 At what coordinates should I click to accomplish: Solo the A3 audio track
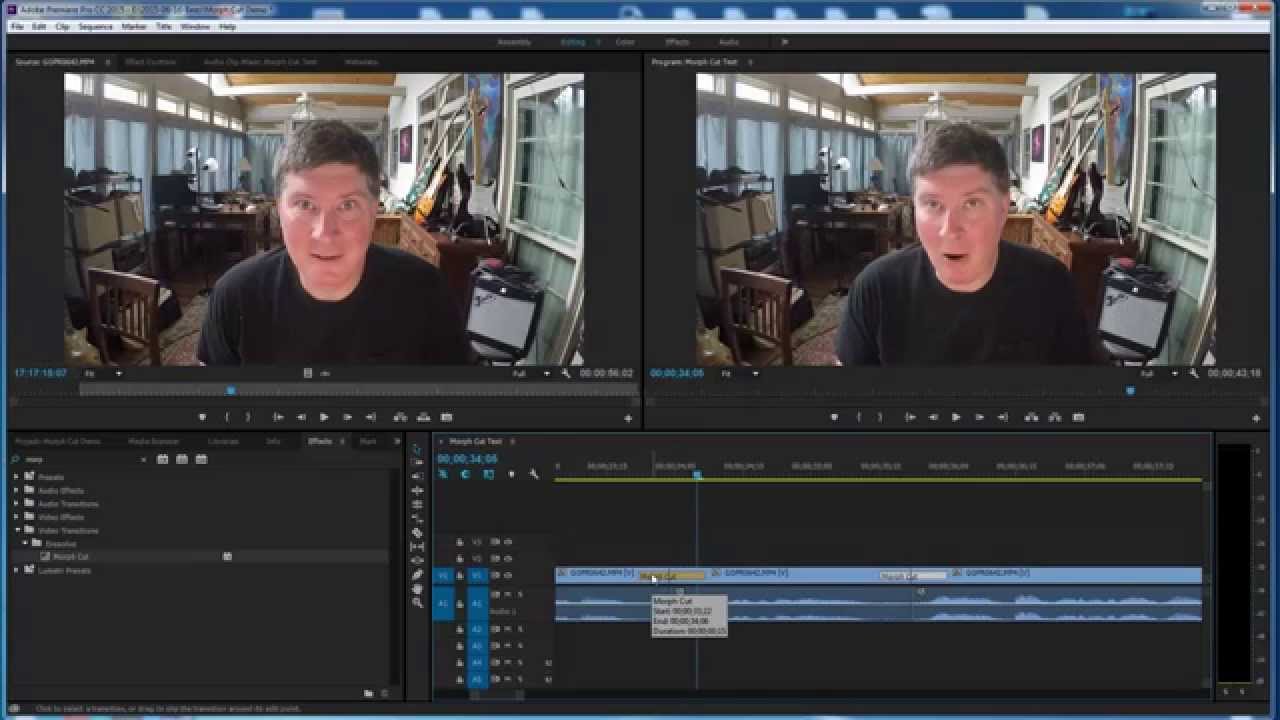pyautogui.click(x=520, y=646)
